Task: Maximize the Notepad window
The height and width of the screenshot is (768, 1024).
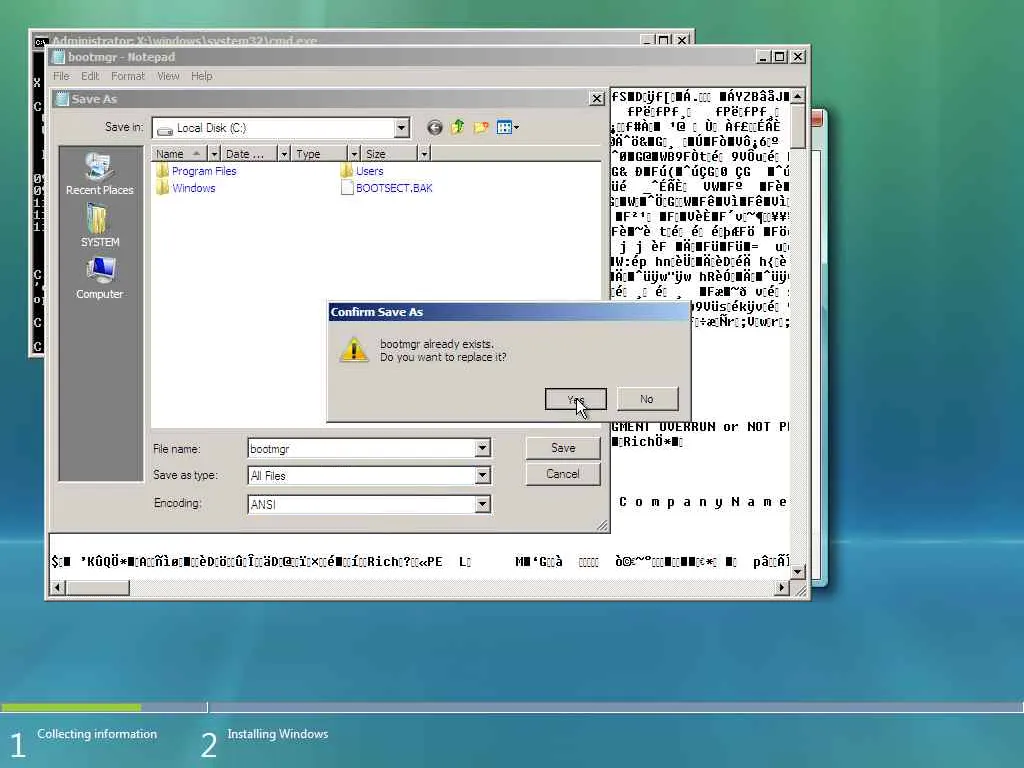Action: click(x=780, y=57)
